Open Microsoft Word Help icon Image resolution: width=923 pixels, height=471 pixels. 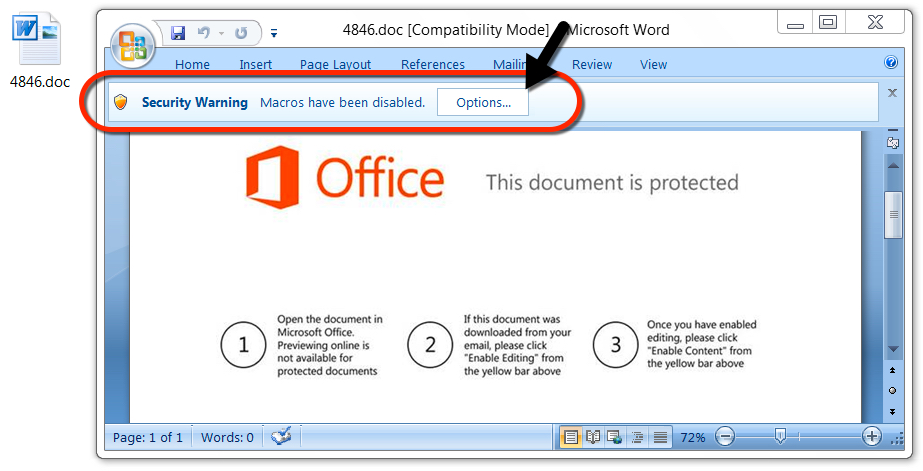pos(891,62)
